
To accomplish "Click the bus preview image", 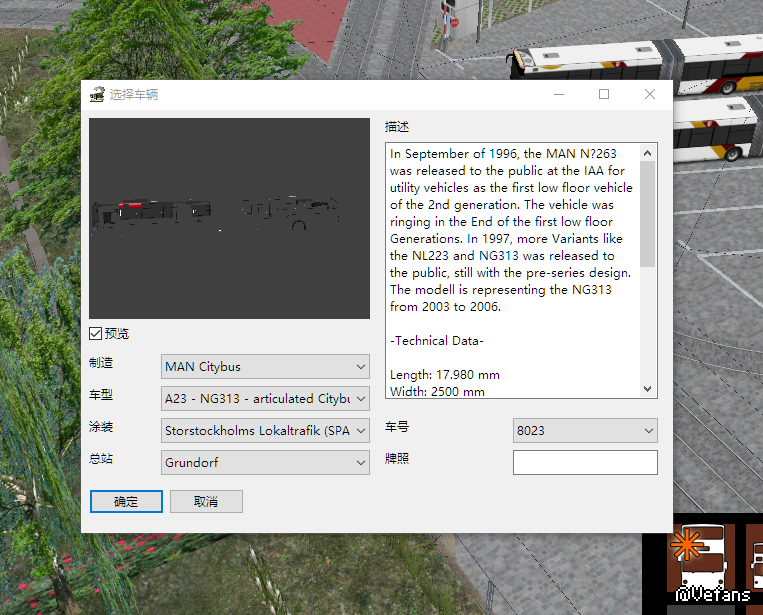I will tap(229, 219).
